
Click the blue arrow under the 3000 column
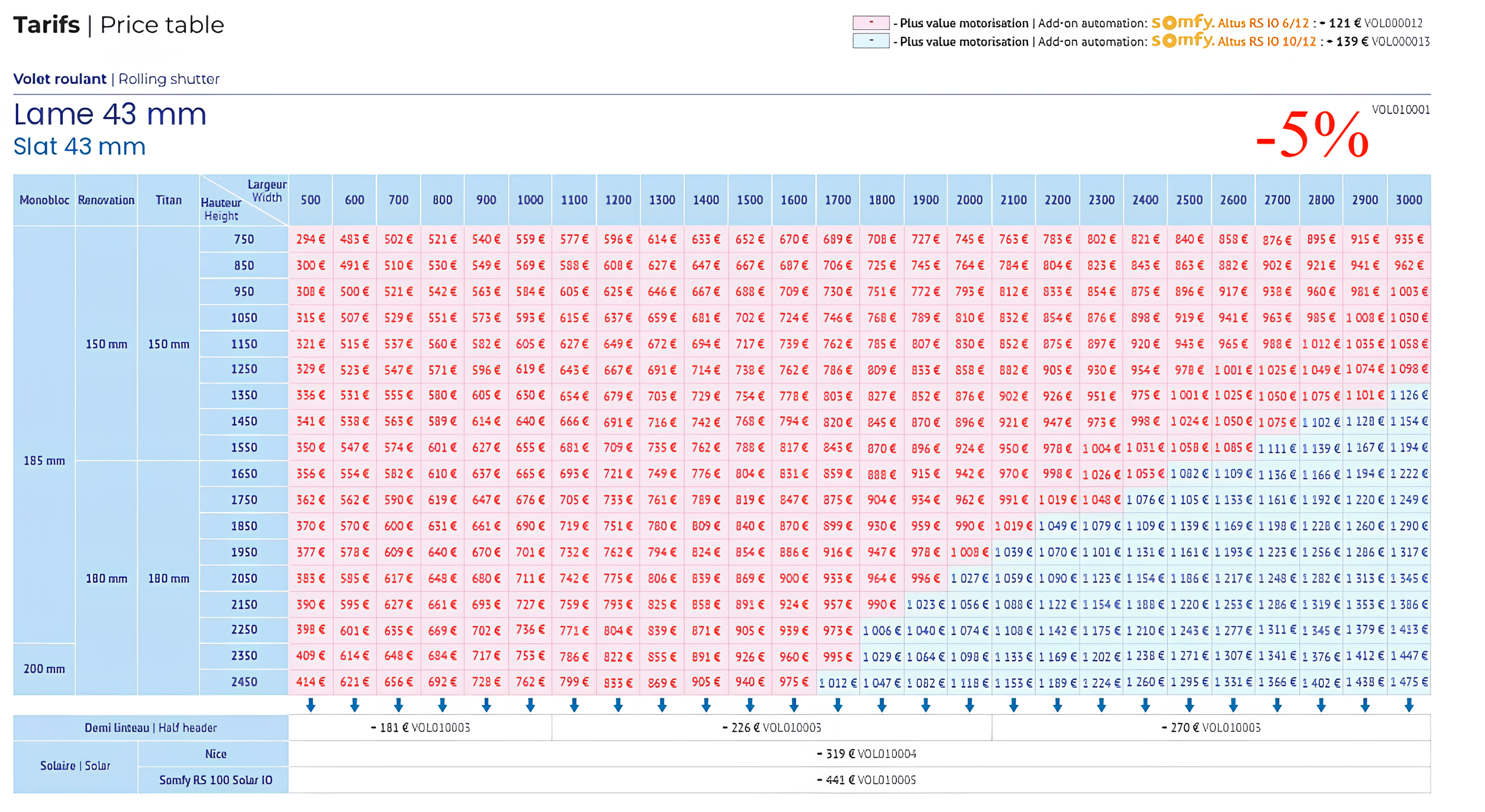(1409, 705)
